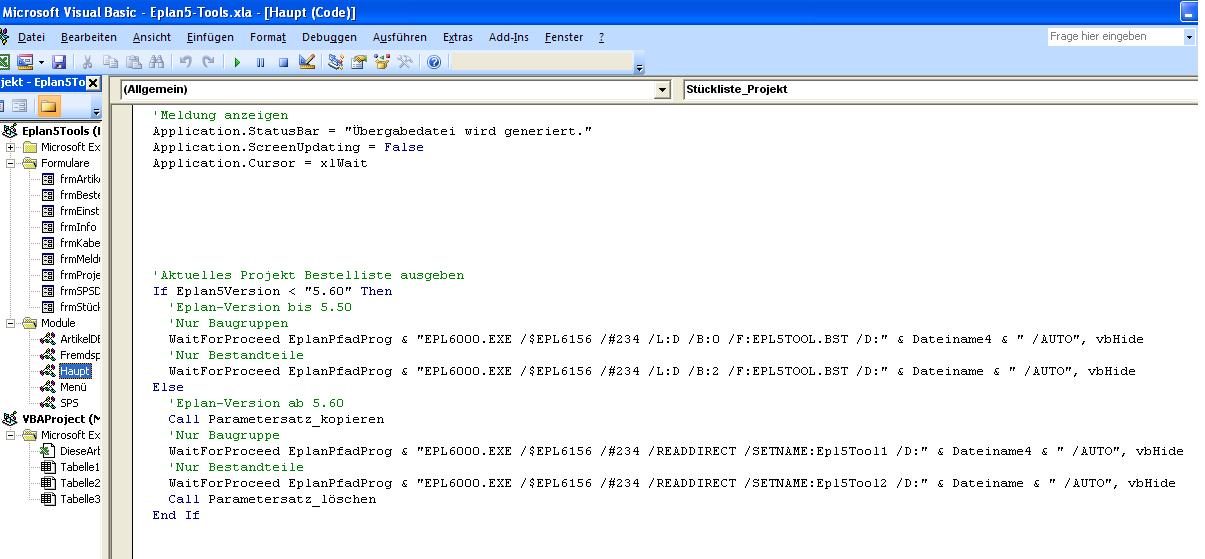Select the frmStück form in tree

pyautogui.click(x=79, y=307)
